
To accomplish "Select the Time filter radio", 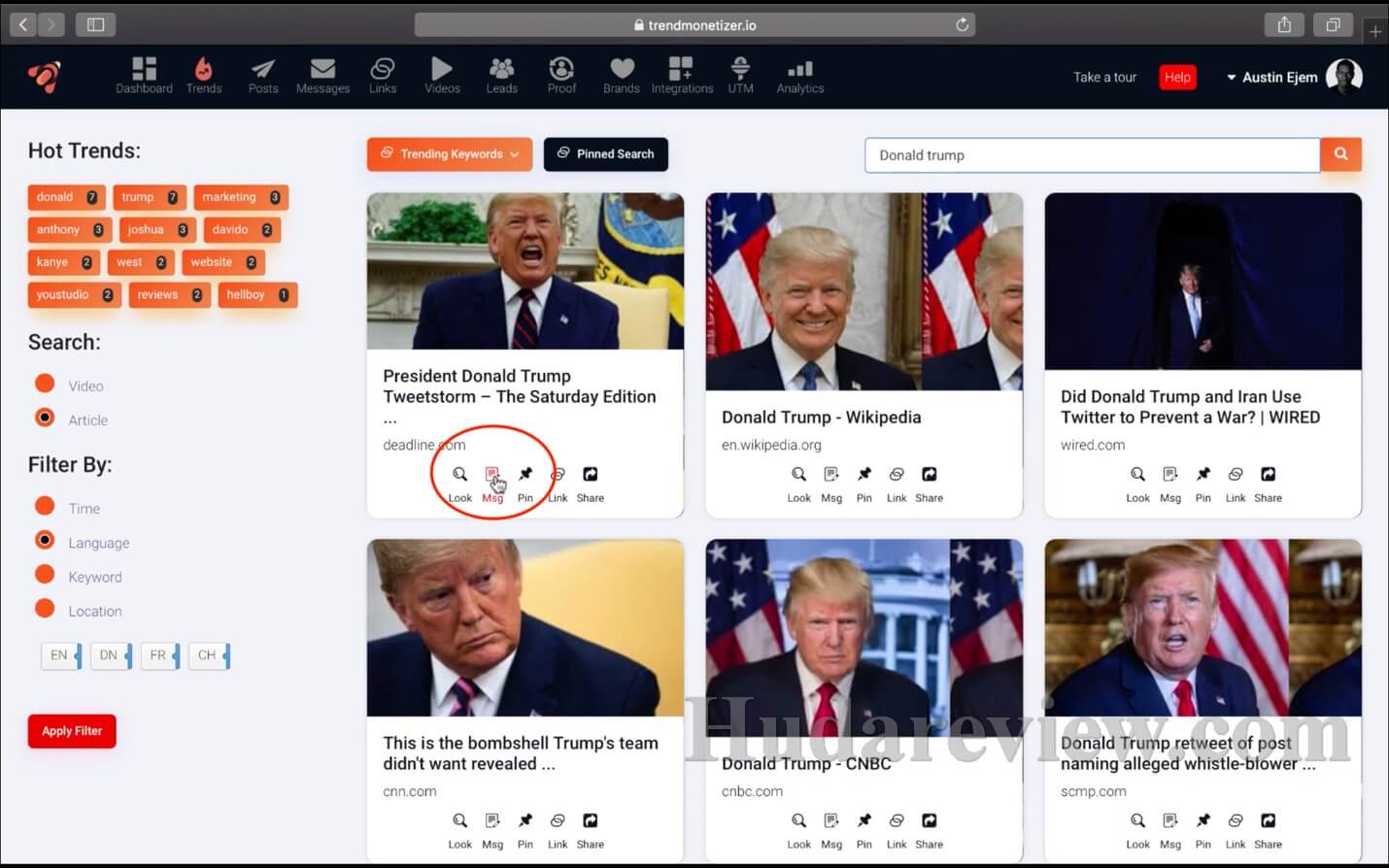I will [45, 505].
